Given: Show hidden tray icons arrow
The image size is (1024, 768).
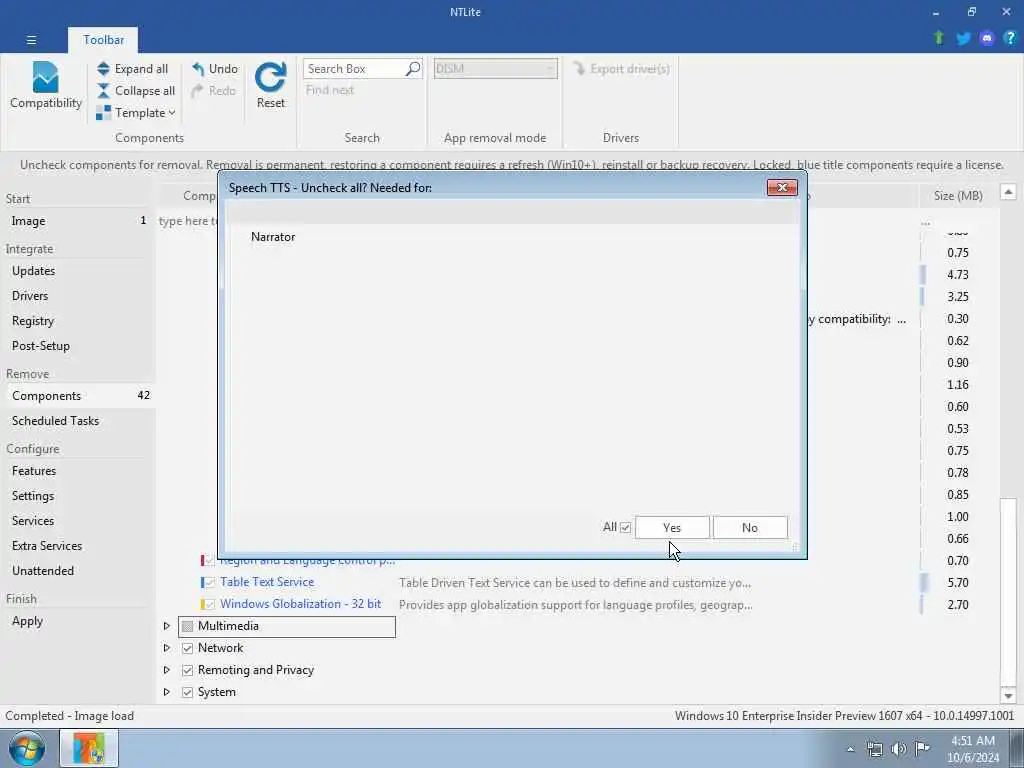Looking at the screenshot, I should point(850,749).
